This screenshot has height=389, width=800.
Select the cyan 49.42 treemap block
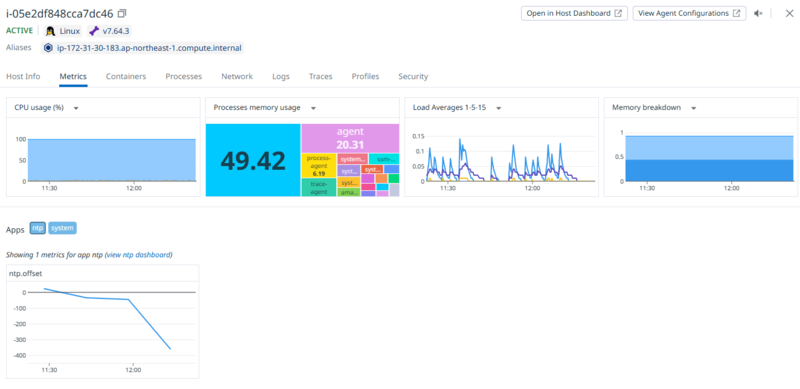253,160
